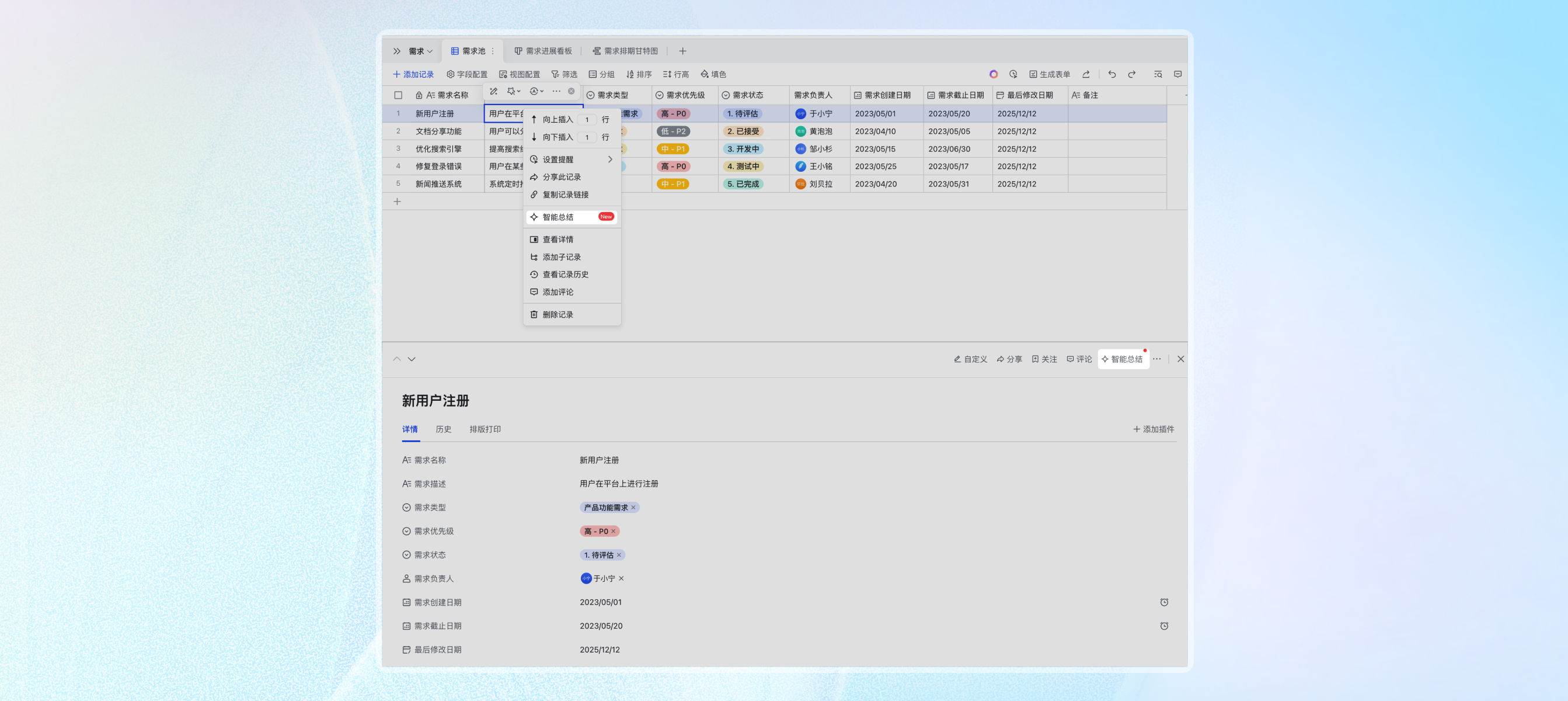Choose 删除记录 from context menu
Image resolution: width=1568 pixels, height=701 pixels.
tap(557, 315)
